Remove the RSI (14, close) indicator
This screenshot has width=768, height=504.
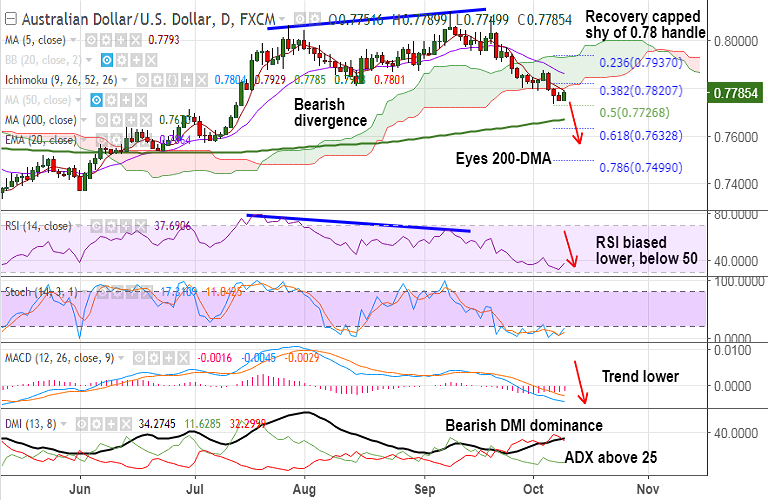141,226
